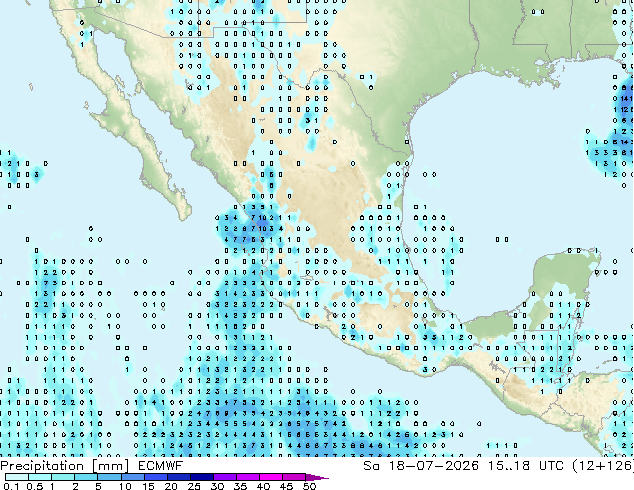Click the '35' legend value

tap(240, 486)
